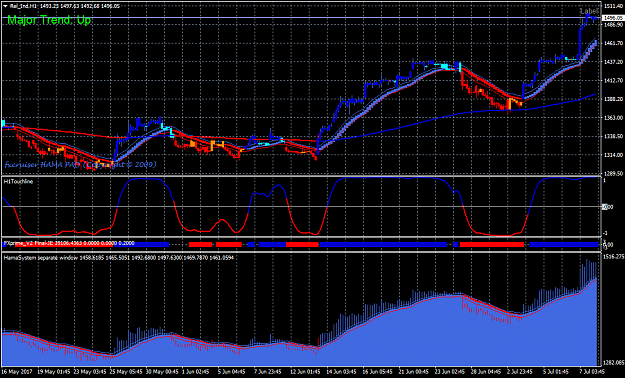This screenshot has width=625, height=378.
Task: Click the 16 May 2017 date label
Action: 17,371
